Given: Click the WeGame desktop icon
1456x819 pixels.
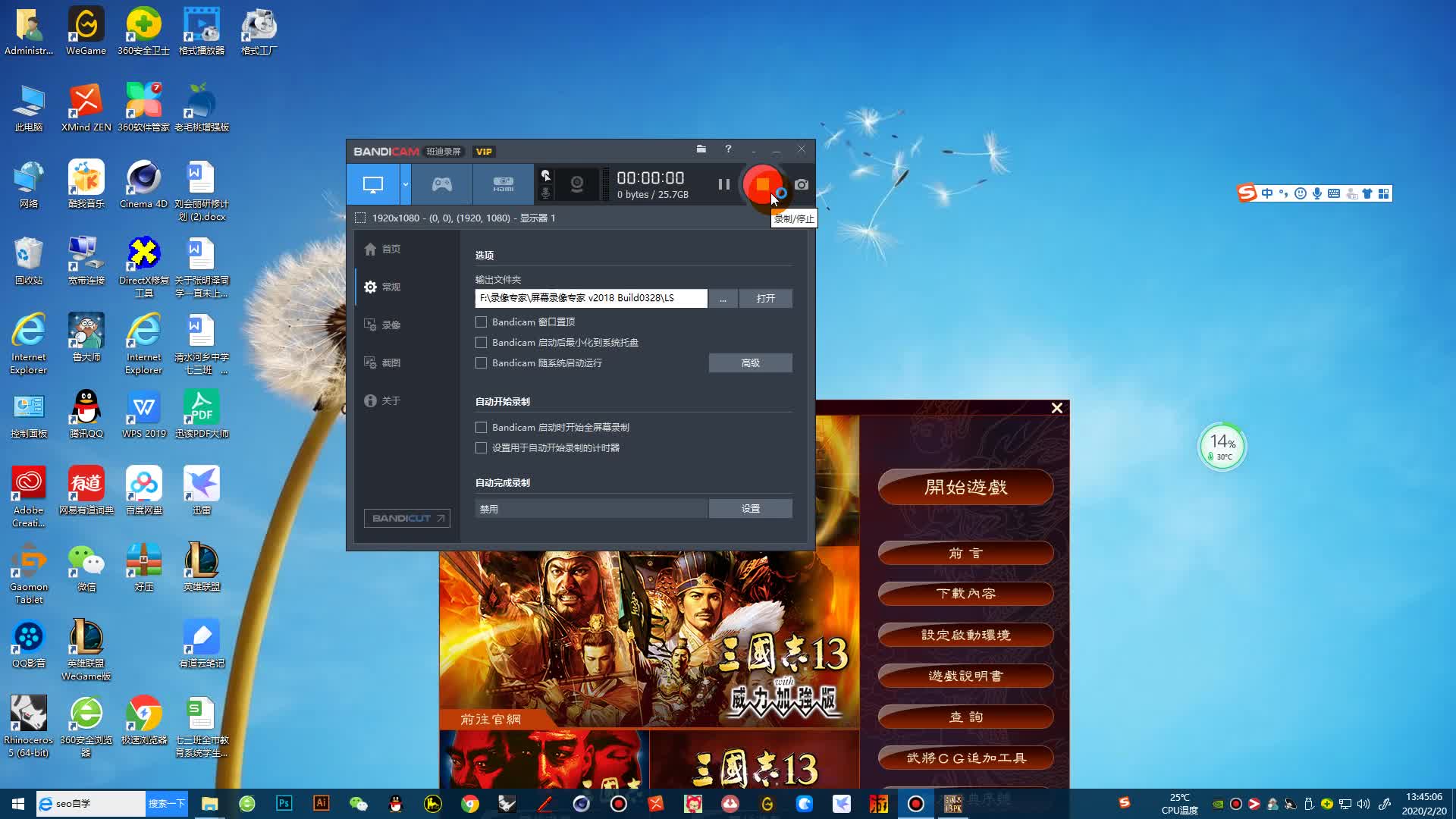Looking at the screenshot, I should click(86, 32).
